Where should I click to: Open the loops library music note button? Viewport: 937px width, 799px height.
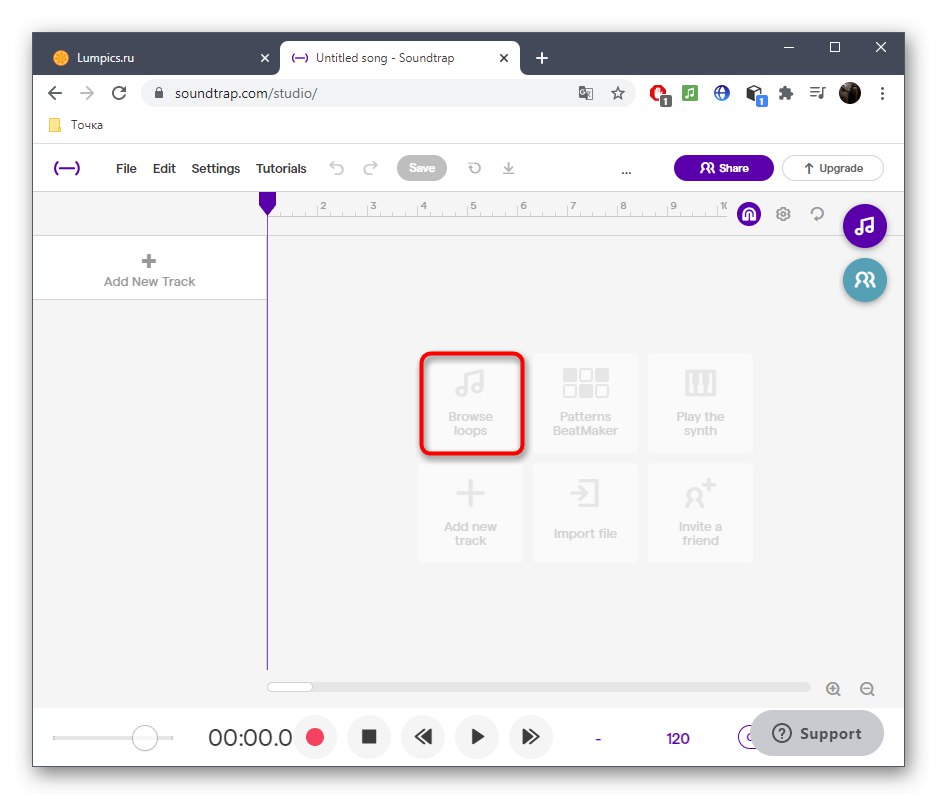coord(864,226)
